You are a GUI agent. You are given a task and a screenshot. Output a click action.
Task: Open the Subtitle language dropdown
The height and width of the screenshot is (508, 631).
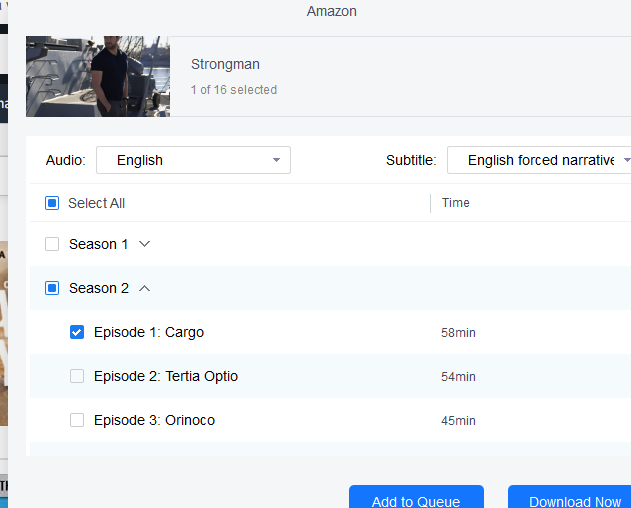[x=540, y=160]
